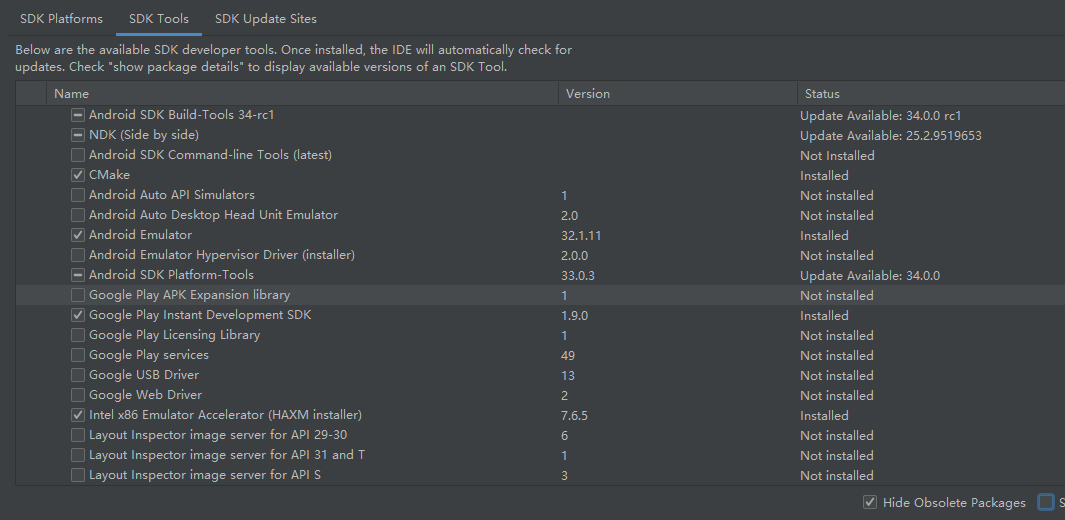Enable Android SDK Command-line Tools checkbox
This screenshot has width=1065, height=520.
(78, 155)
